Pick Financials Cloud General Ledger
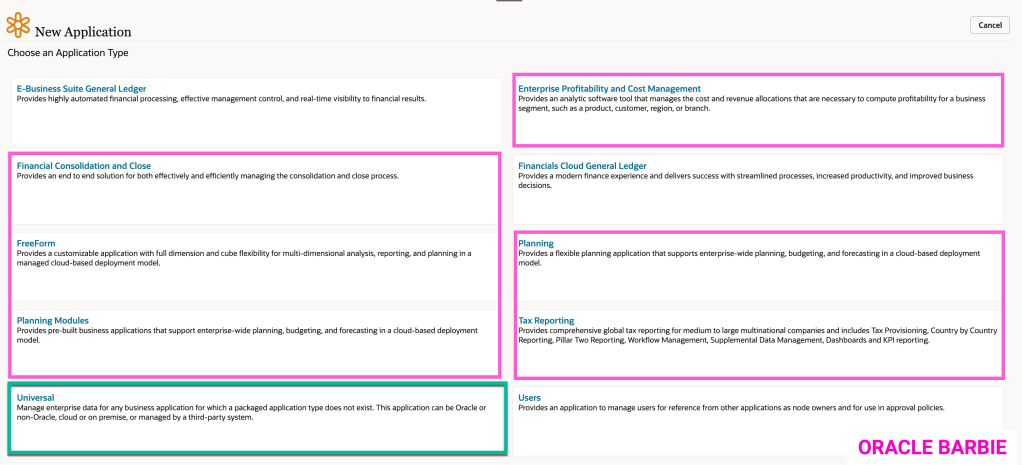1022x465 pixels. [582, 166]
